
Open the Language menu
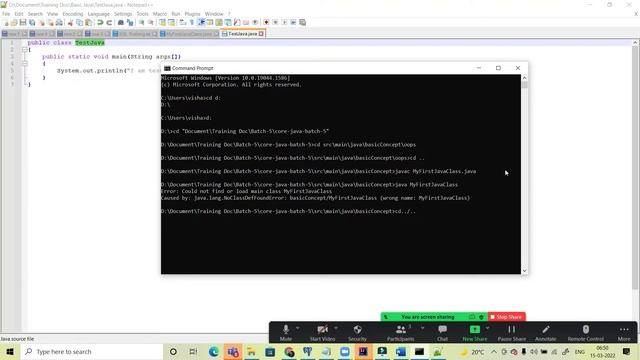[98, 14]
